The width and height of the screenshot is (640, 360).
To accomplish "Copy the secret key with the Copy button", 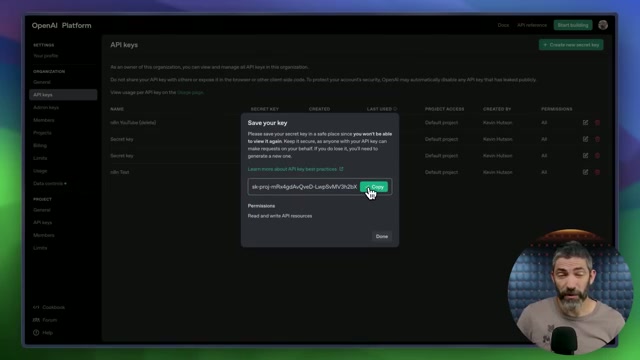I will pyautogui.click(x=374, y=187).
